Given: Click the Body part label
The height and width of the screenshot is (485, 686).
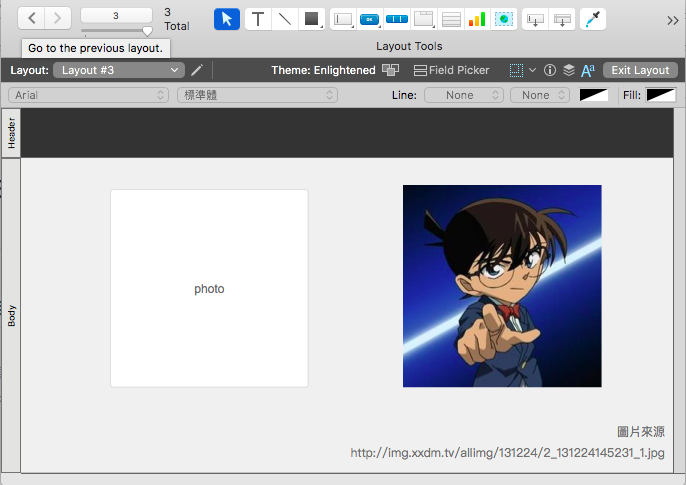Looking at the screenshot, I should tap(11, 315).
